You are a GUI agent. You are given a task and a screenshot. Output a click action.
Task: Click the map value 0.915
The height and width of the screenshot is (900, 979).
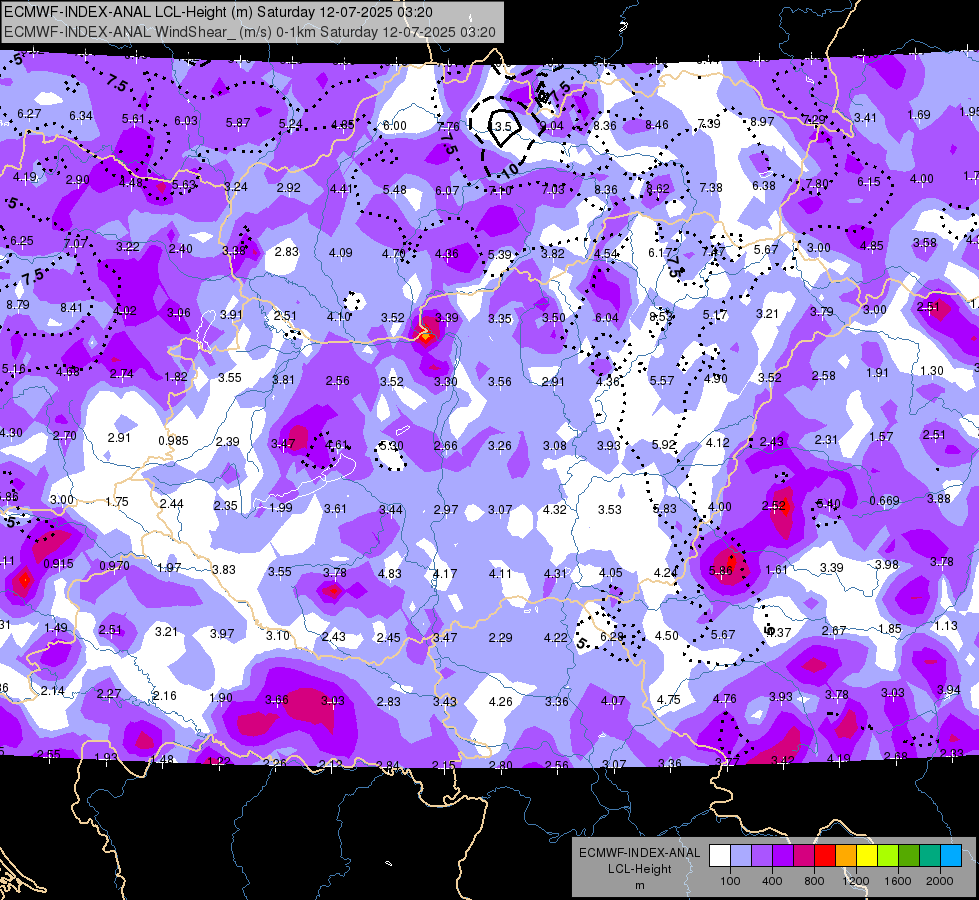(x=58, y=563)
